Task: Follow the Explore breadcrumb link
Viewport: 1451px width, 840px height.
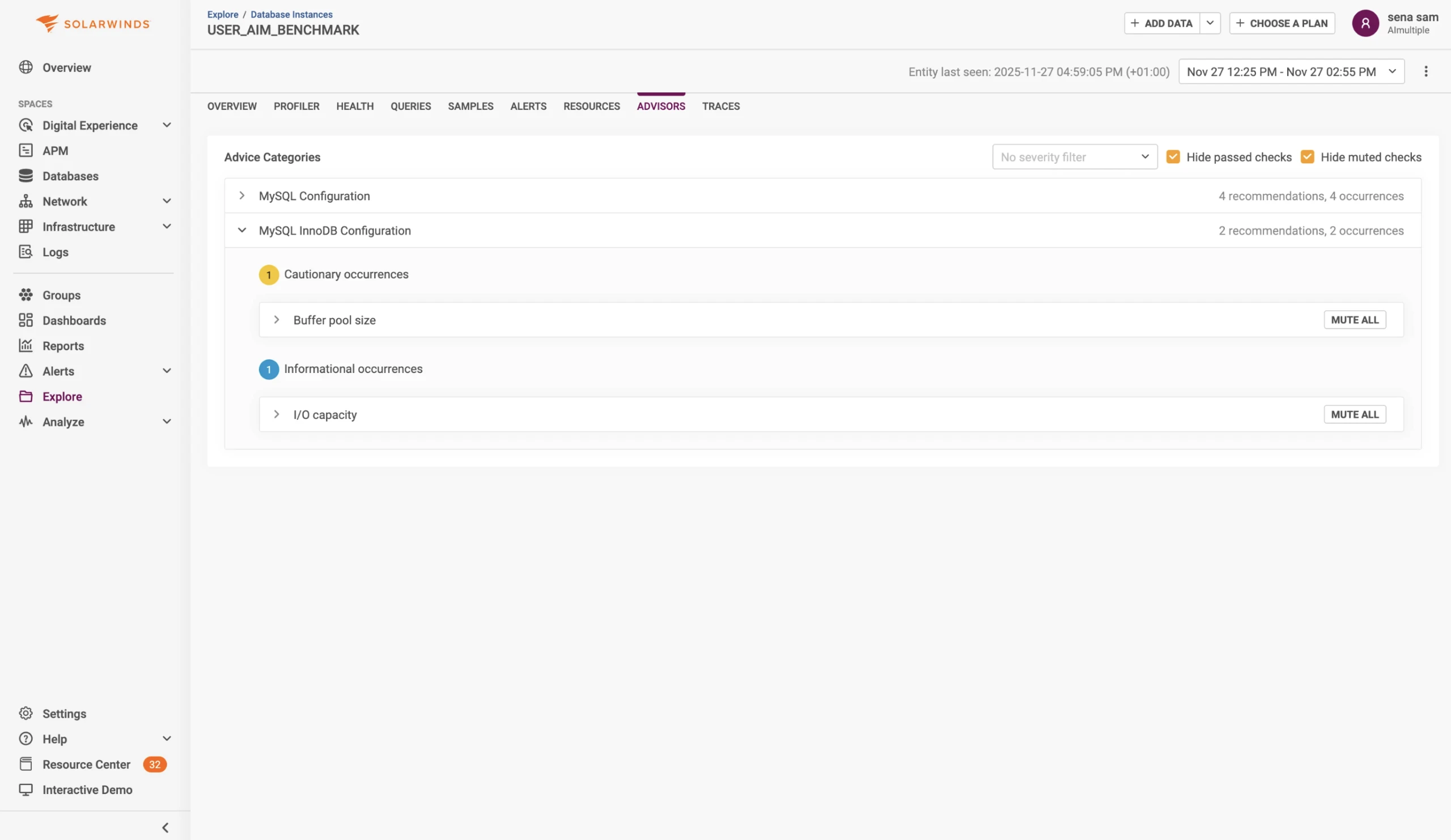Action: [x=222, y=14]
